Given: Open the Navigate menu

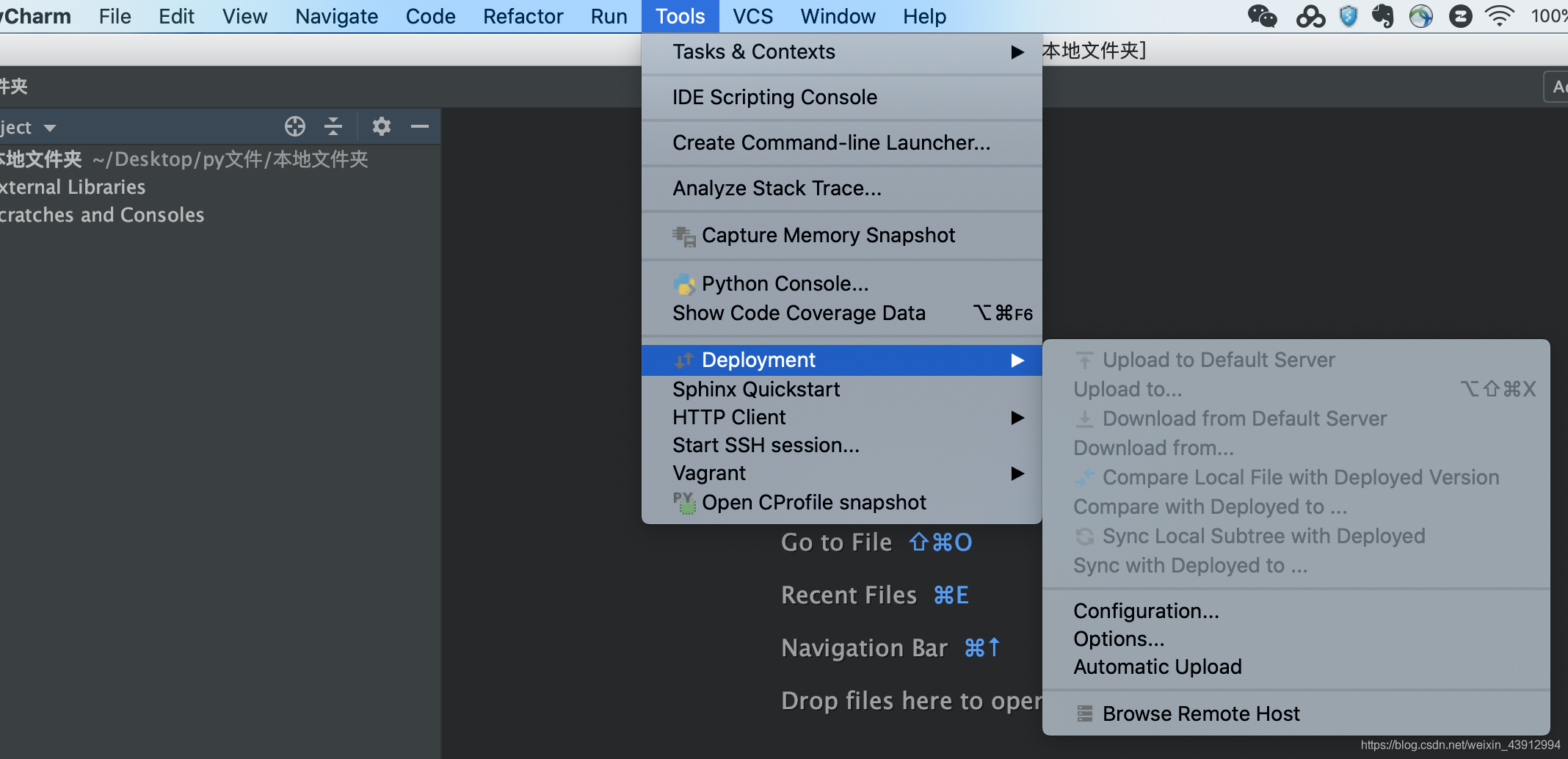Looking at the screenshot, I should coord(336,16).
